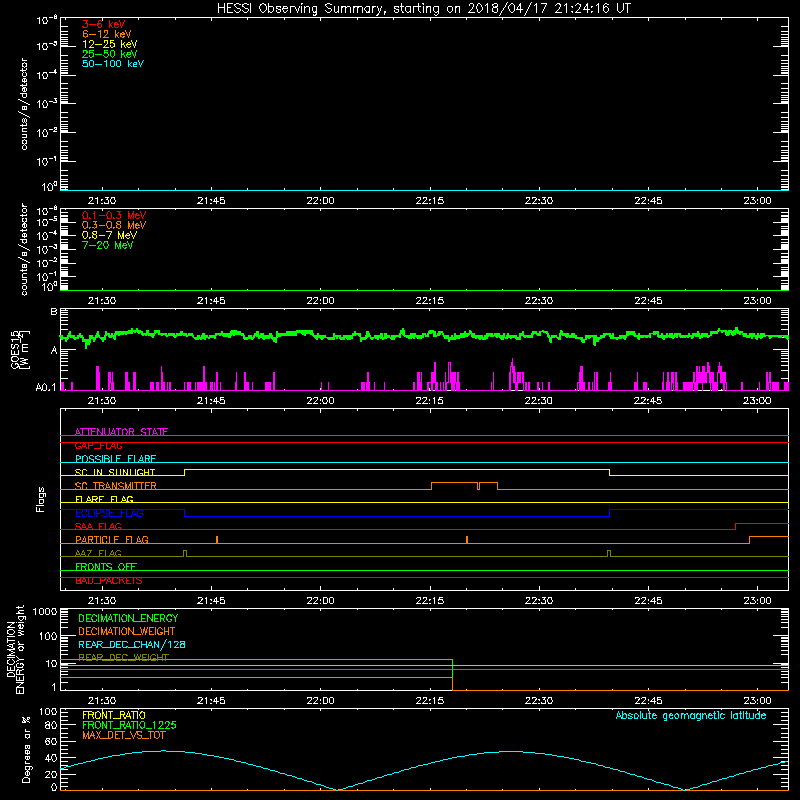Select the DECIMATION_ENERGY legend label
The width and height of the screenshot is (800, 800).
click(x=128, y=618)
